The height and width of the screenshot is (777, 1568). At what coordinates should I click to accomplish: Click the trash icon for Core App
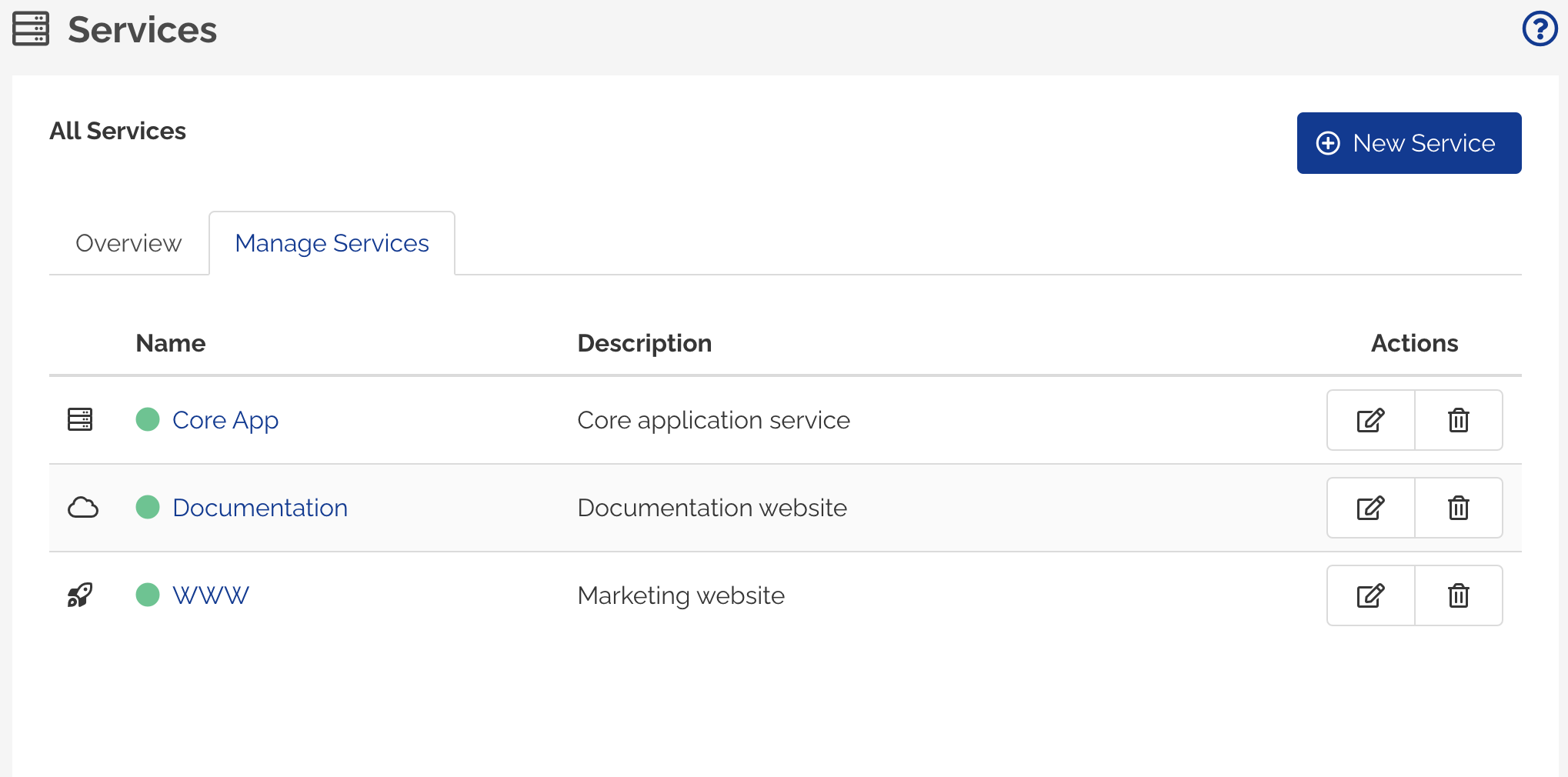click(x=1458, y=420)
